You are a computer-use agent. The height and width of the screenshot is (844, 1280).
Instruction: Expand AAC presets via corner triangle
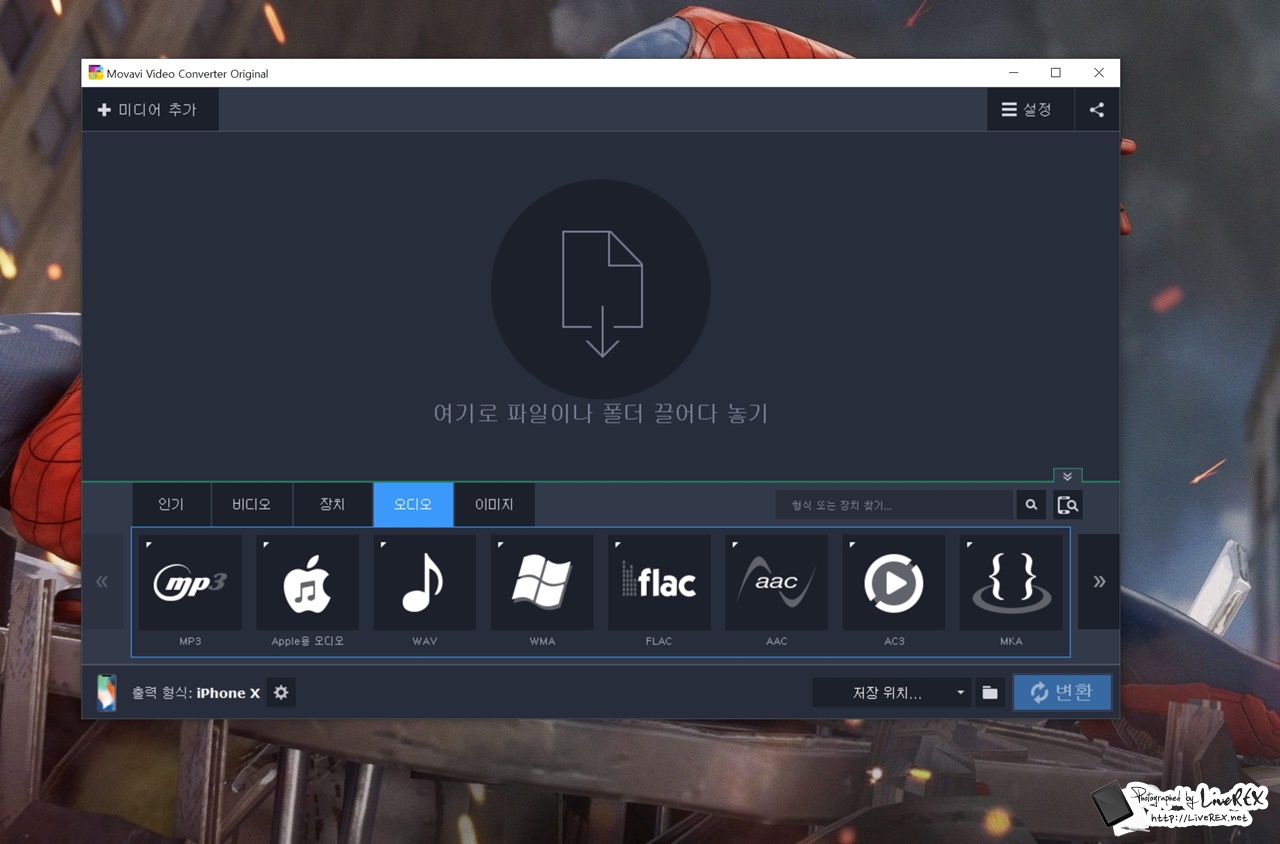coord(735,545)
